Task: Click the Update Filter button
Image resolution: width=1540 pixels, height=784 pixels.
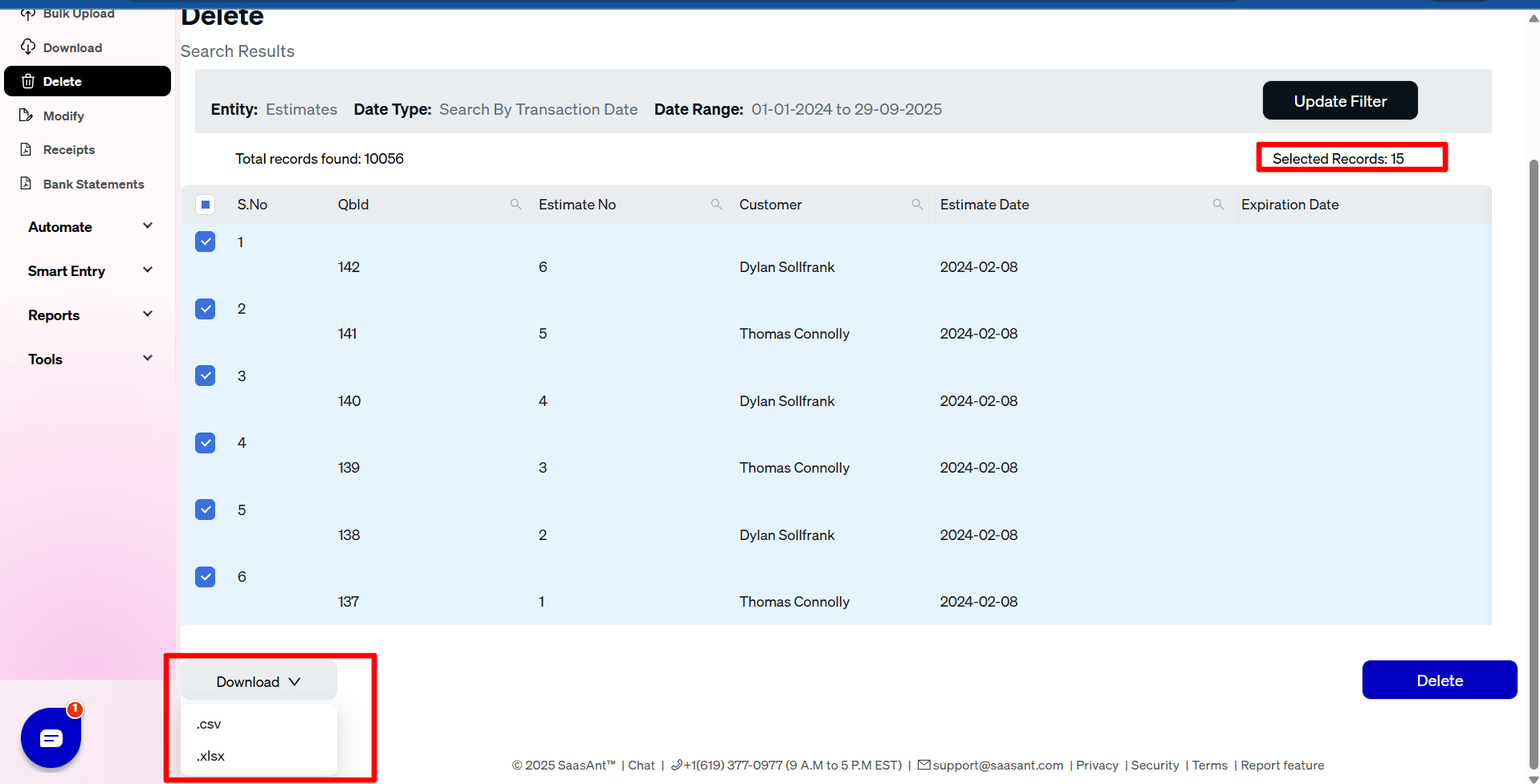Action: (x=1340, y=100)
